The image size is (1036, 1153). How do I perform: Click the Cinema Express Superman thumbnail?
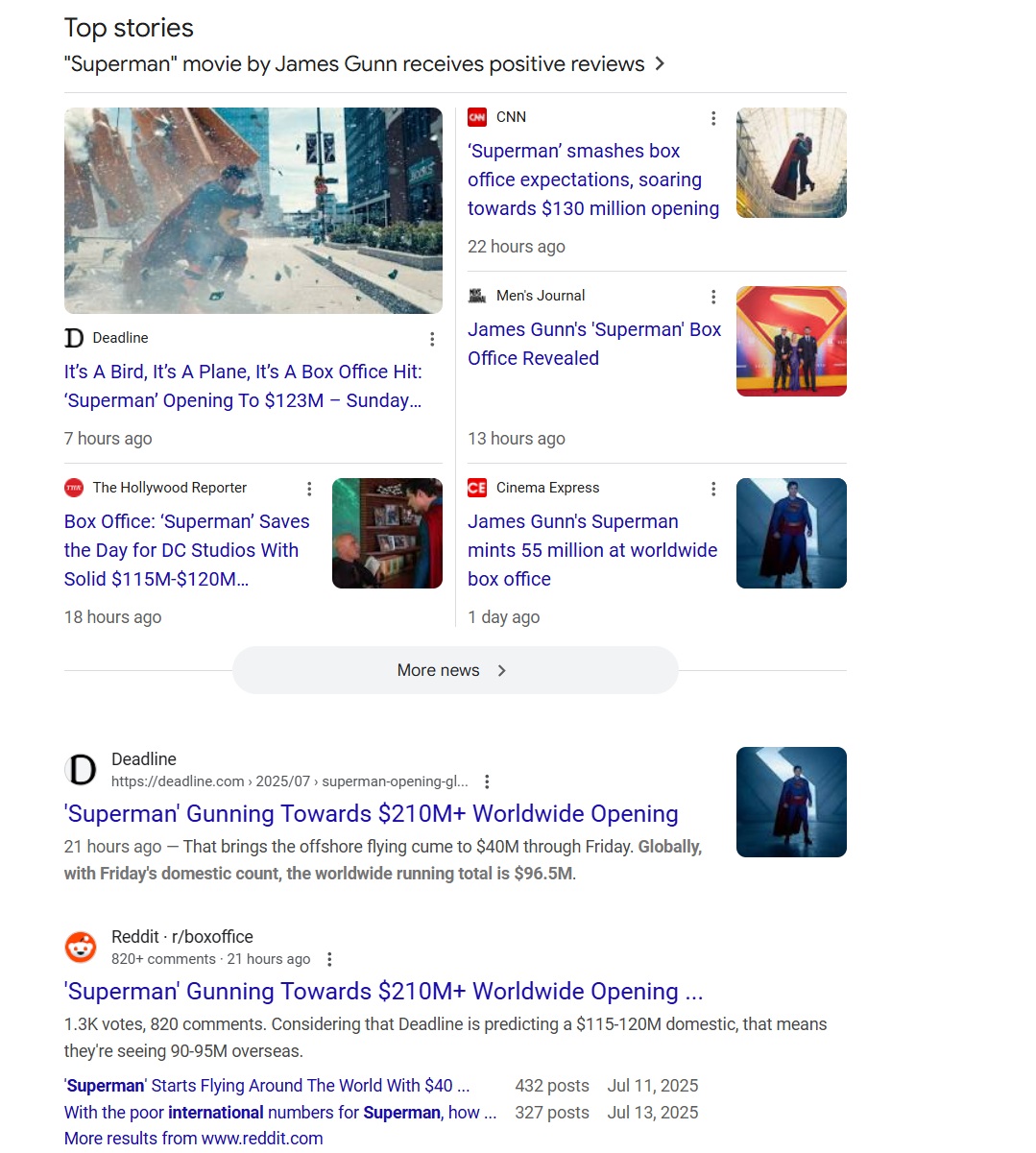pyautogui.click(x=791, y=533)
